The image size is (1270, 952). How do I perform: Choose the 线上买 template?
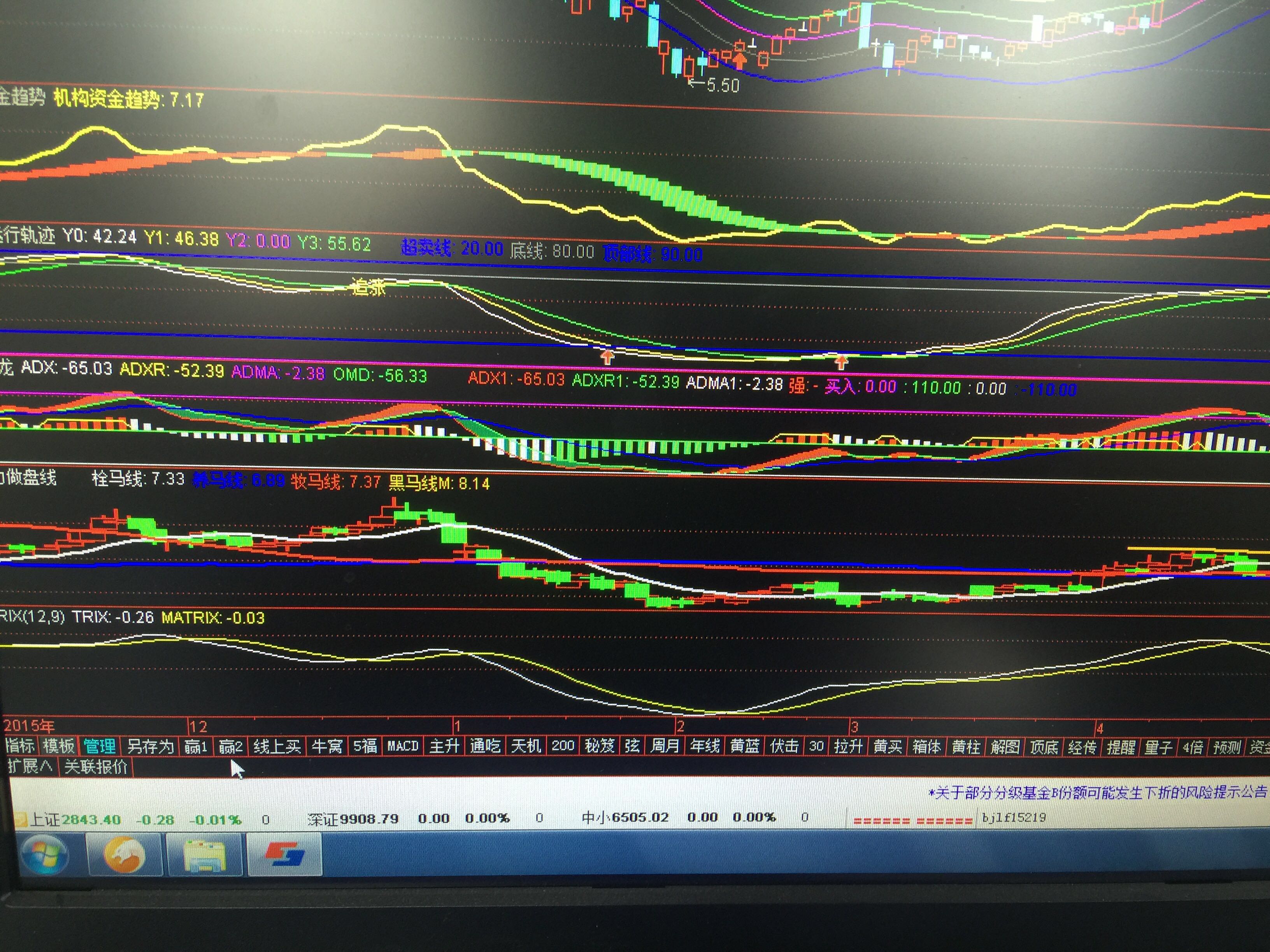click(x=277, y=747)
